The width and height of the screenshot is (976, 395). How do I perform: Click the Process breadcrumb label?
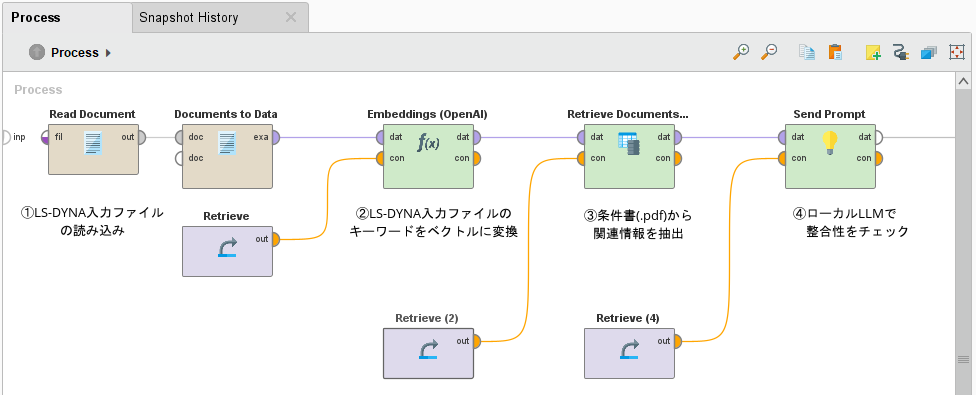[75, 53]
